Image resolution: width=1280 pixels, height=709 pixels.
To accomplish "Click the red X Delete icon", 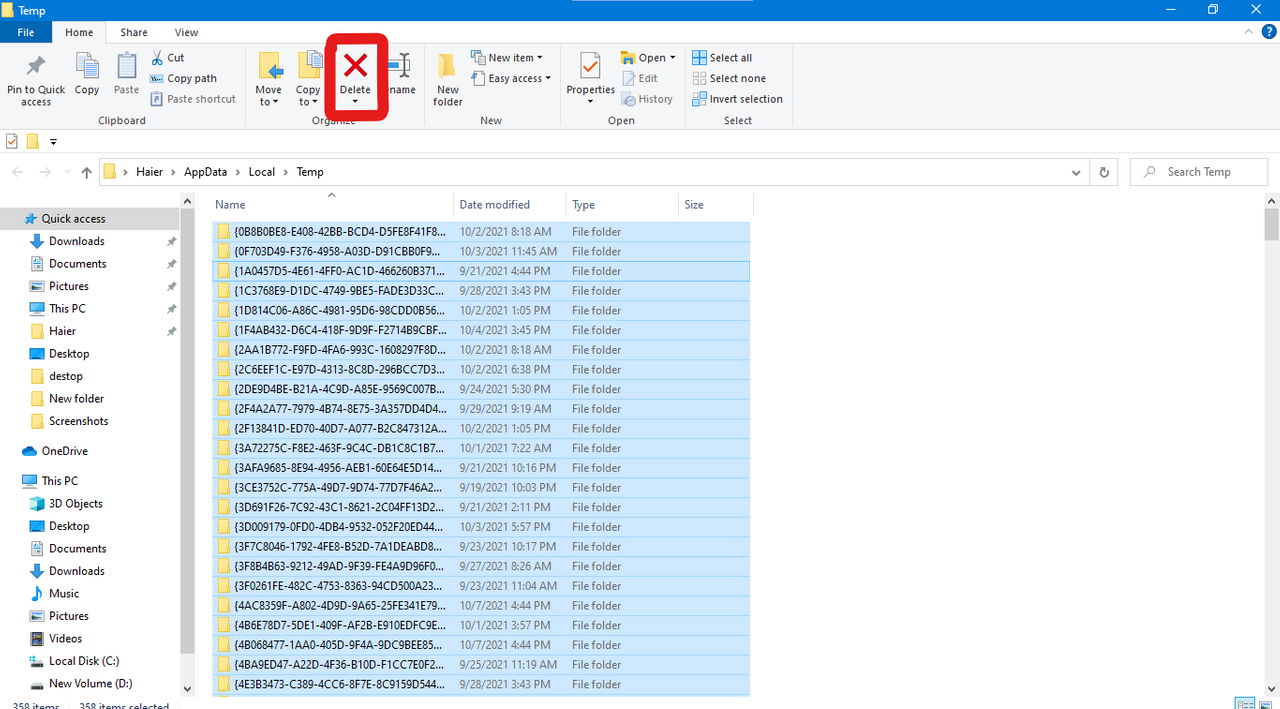I will 355,66.
